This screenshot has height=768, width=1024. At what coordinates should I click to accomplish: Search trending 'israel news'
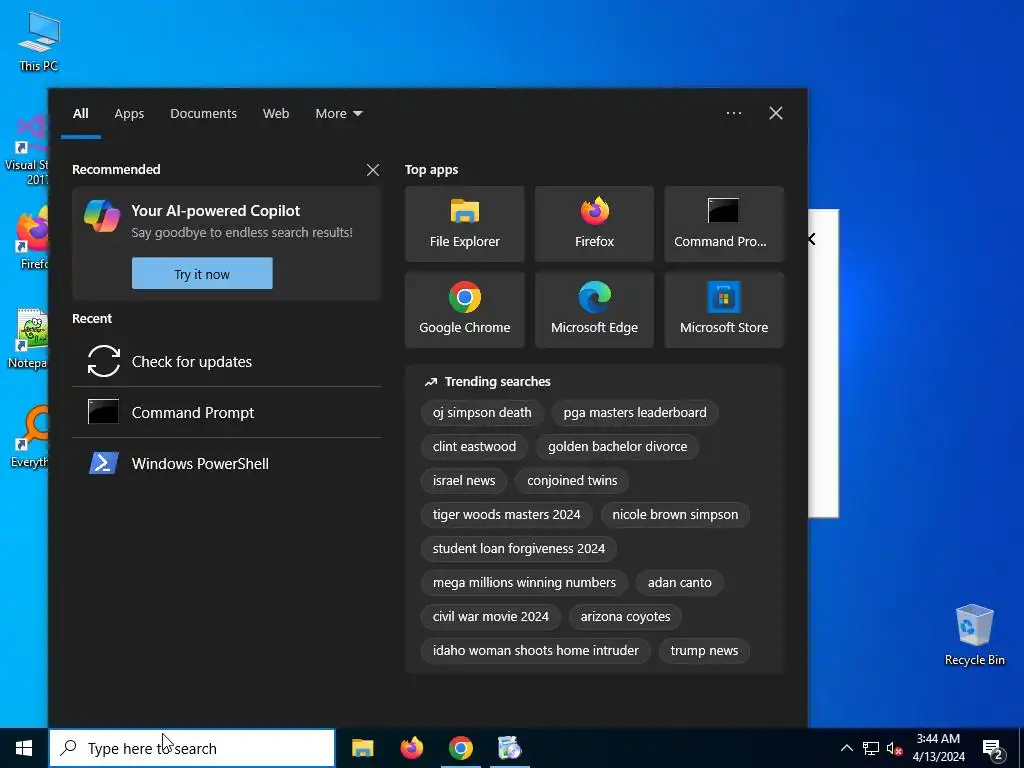click(x=464, y=481)
